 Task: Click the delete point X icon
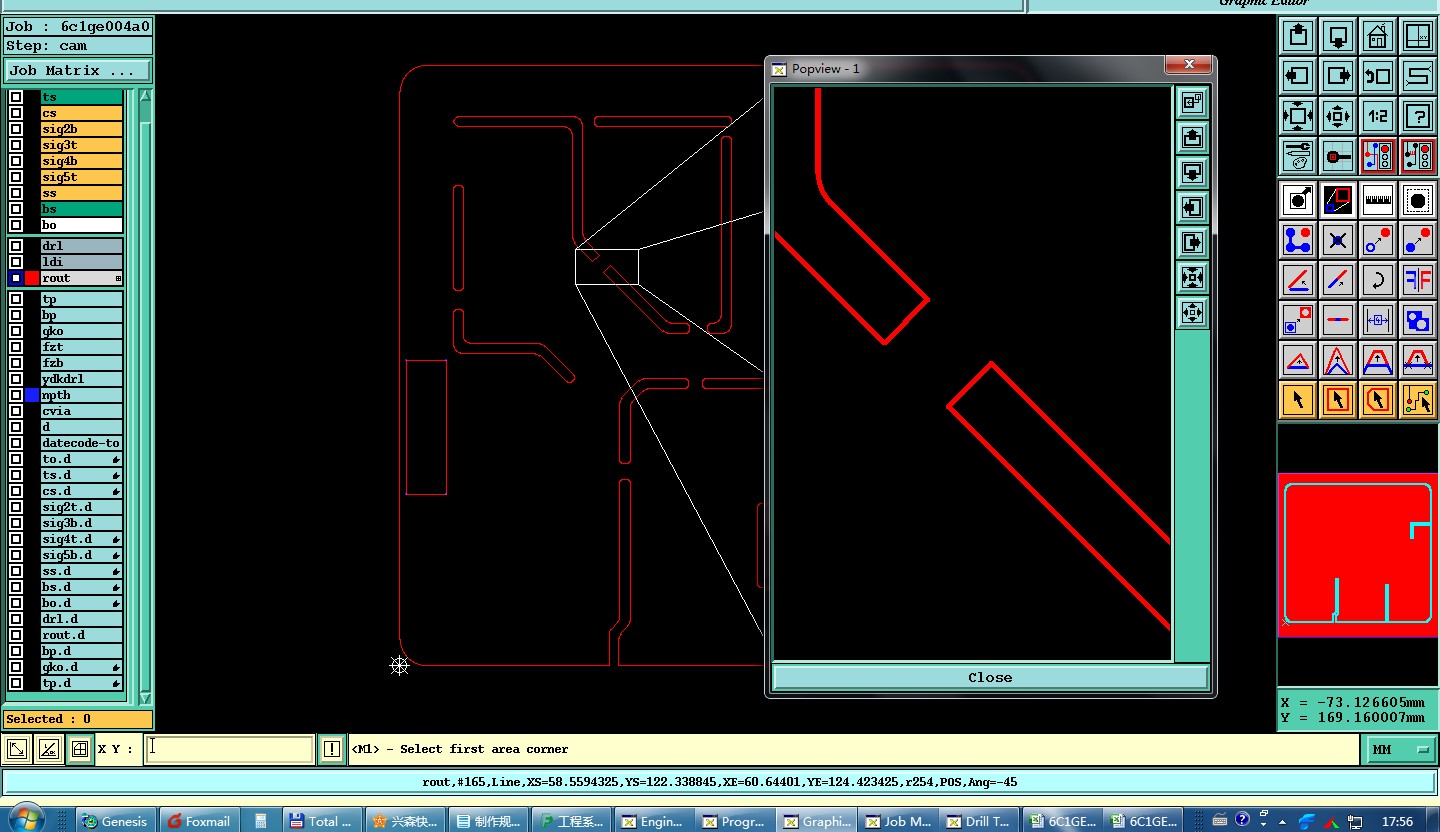(x=1338, y=240)
